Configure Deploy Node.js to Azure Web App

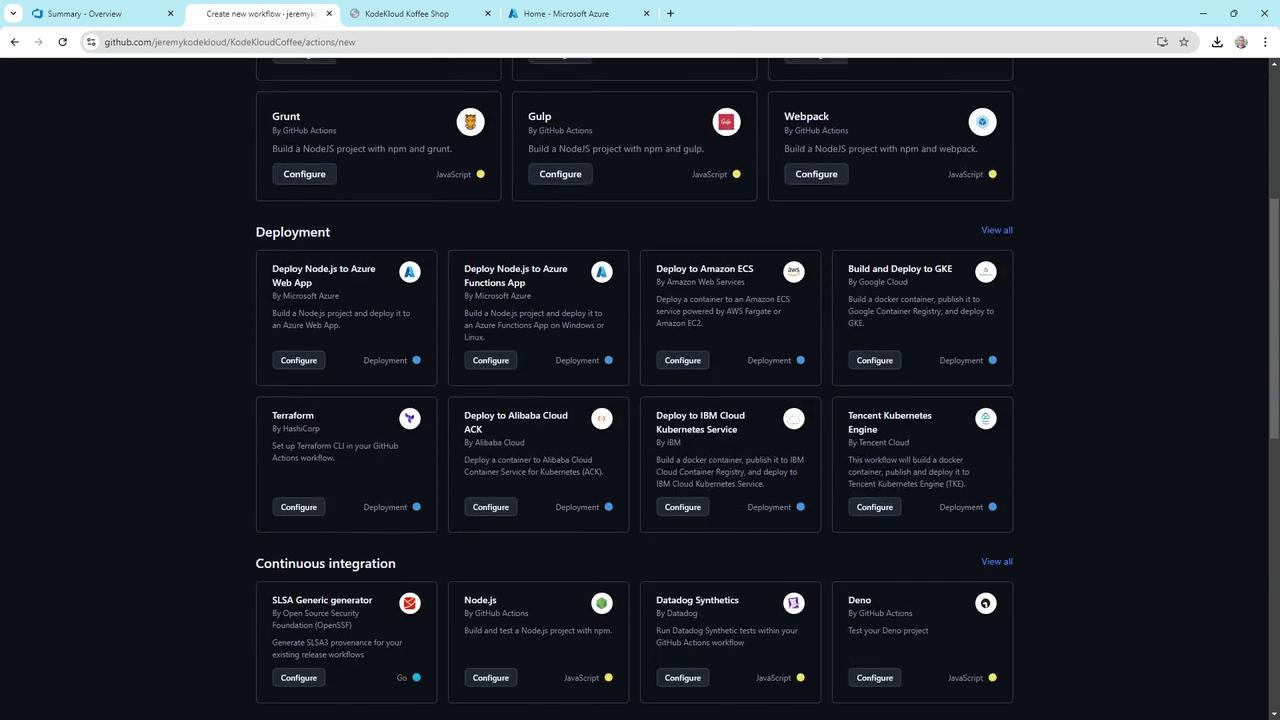[x=298, y=360]
